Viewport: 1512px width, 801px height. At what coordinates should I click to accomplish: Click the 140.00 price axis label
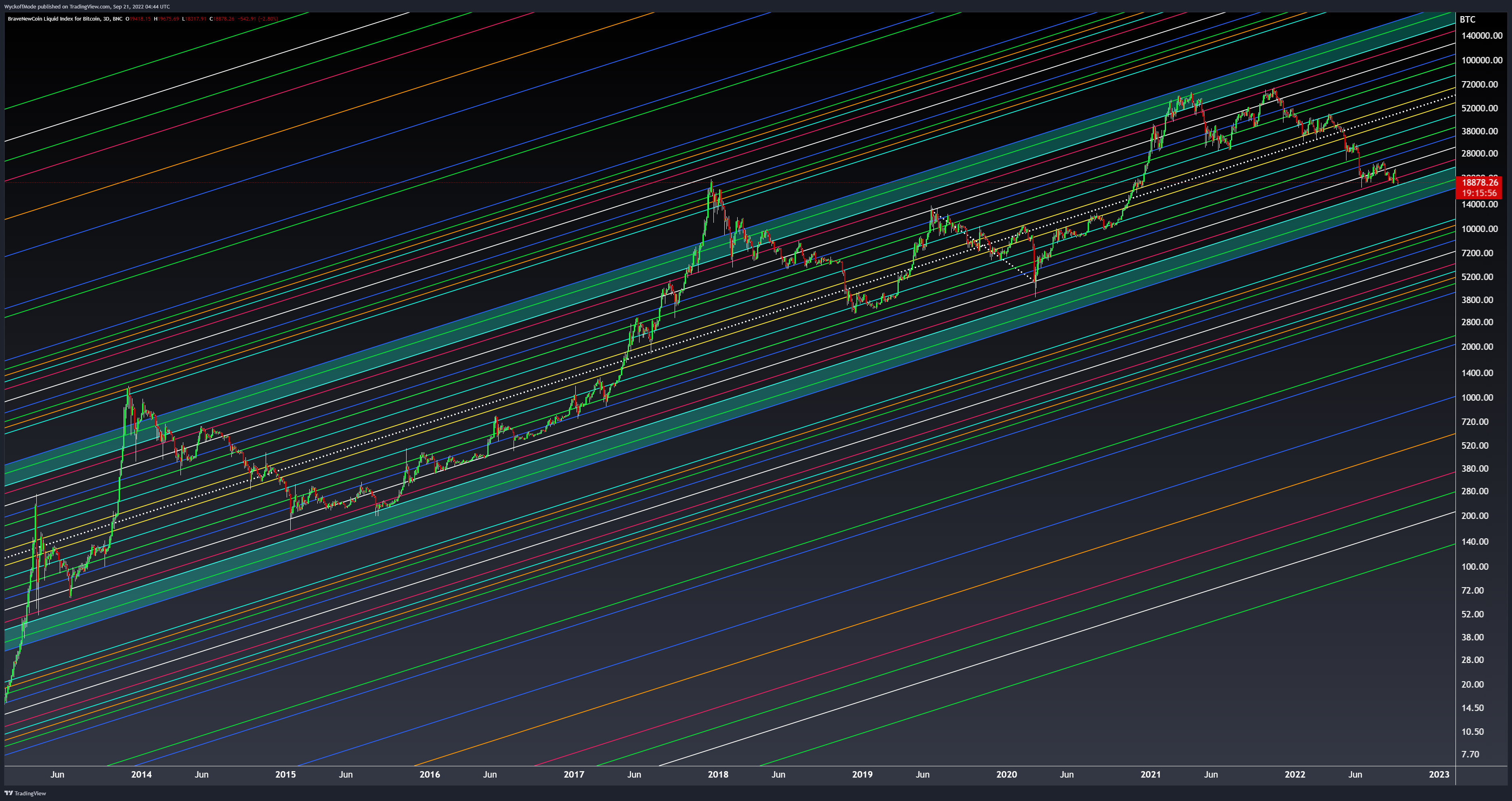coord(1475,542)
